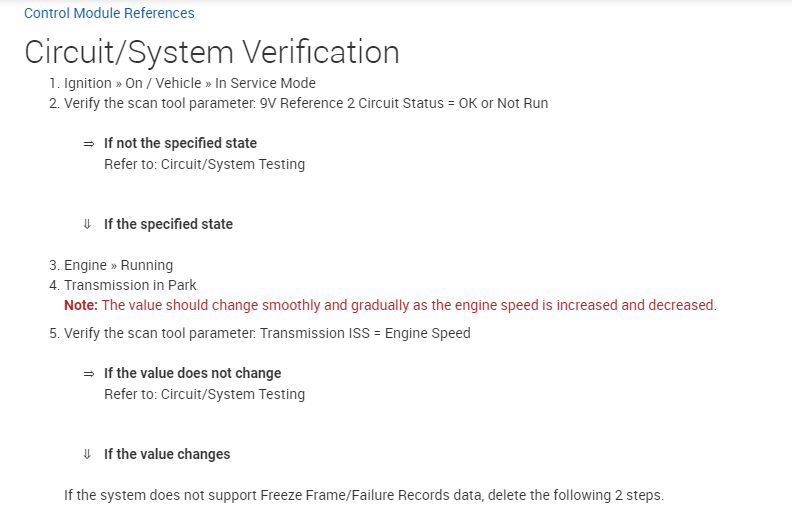This screenshot has width=792, height=508.
Task: Click the Circuit/System Verification heading
Action: point(211,52)
